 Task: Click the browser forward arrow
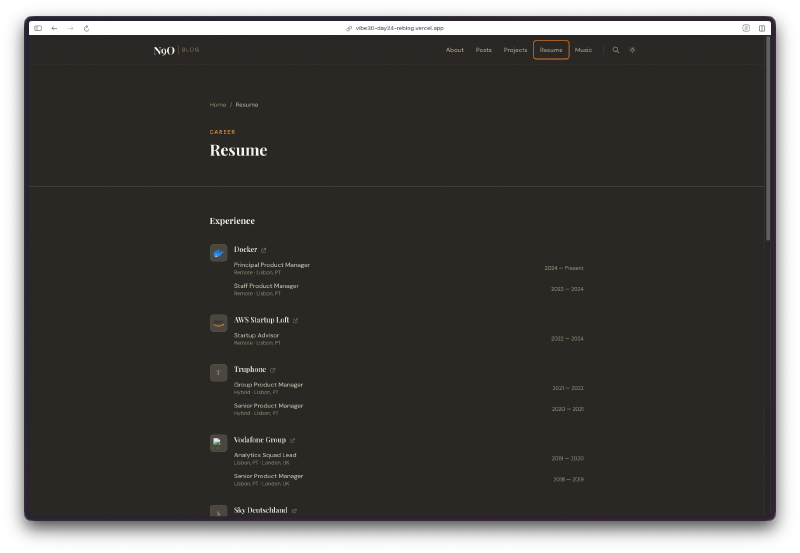click(70, 28)
